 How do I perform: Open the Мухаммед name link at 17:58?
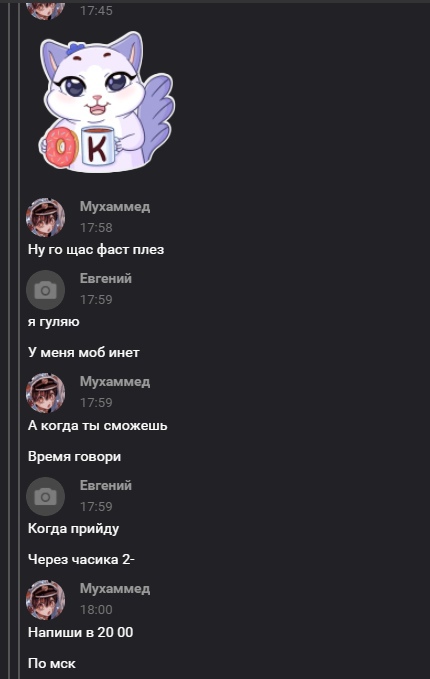[115, 207]
